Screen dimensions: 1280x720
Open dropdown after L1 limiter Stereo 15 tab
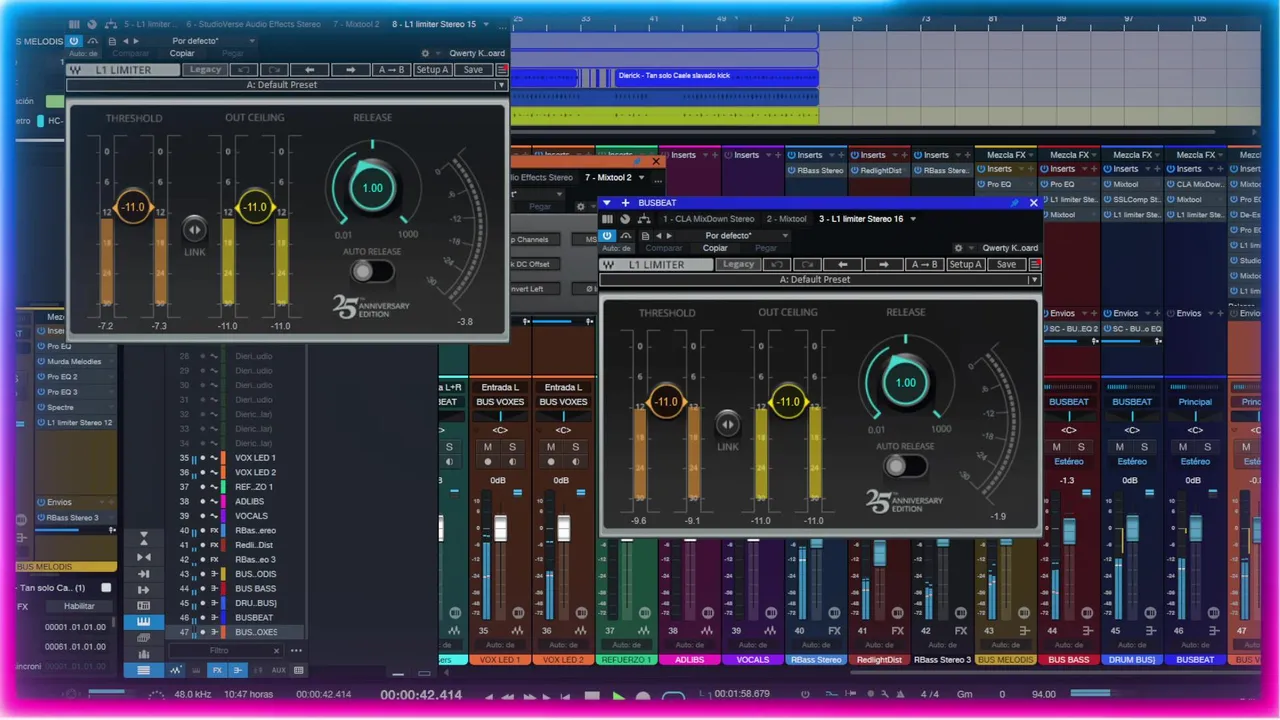pos(487,23)
